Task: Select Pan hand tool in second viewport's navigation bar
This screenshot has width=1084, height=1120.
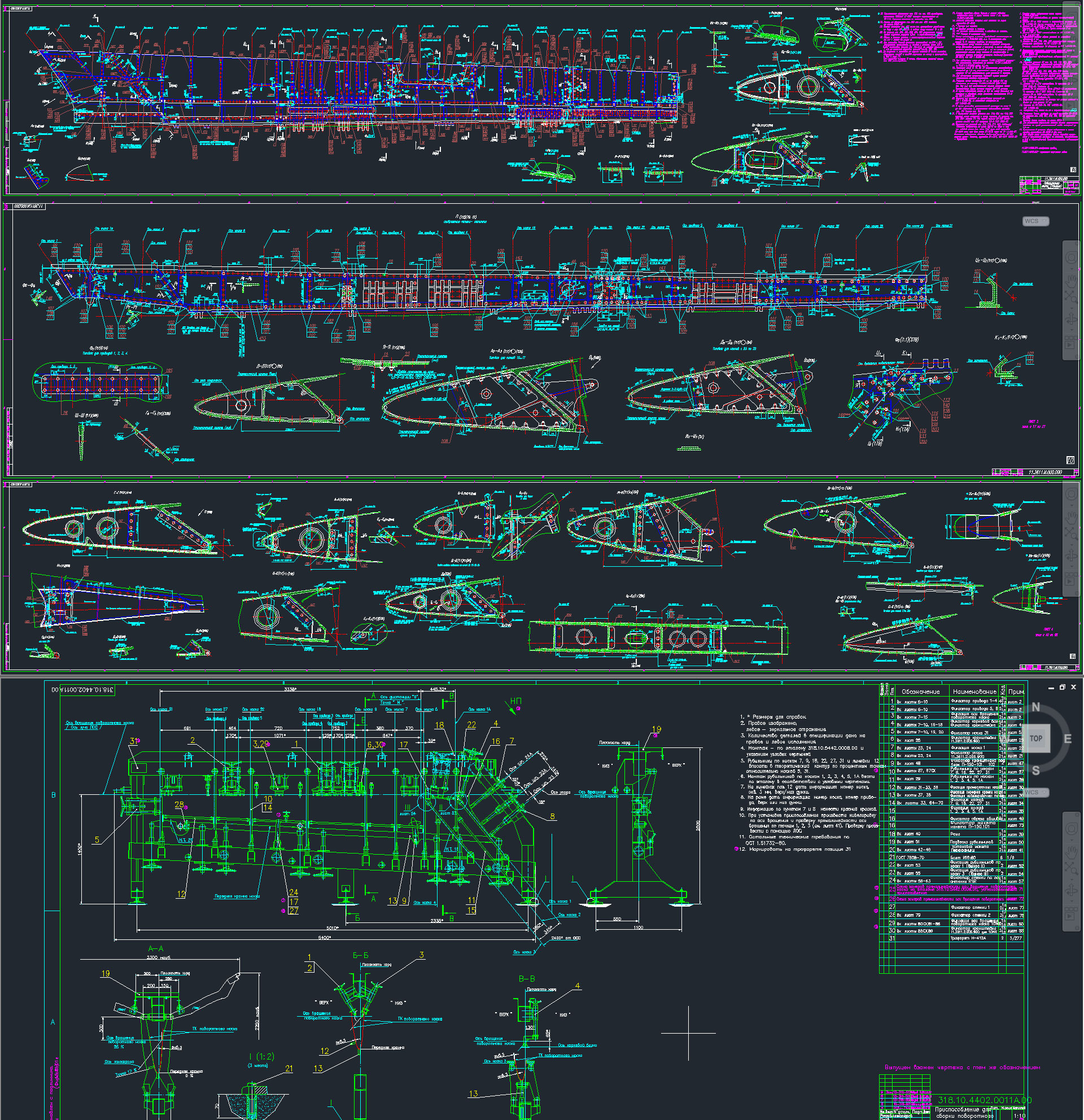Action: point(1072,282)
